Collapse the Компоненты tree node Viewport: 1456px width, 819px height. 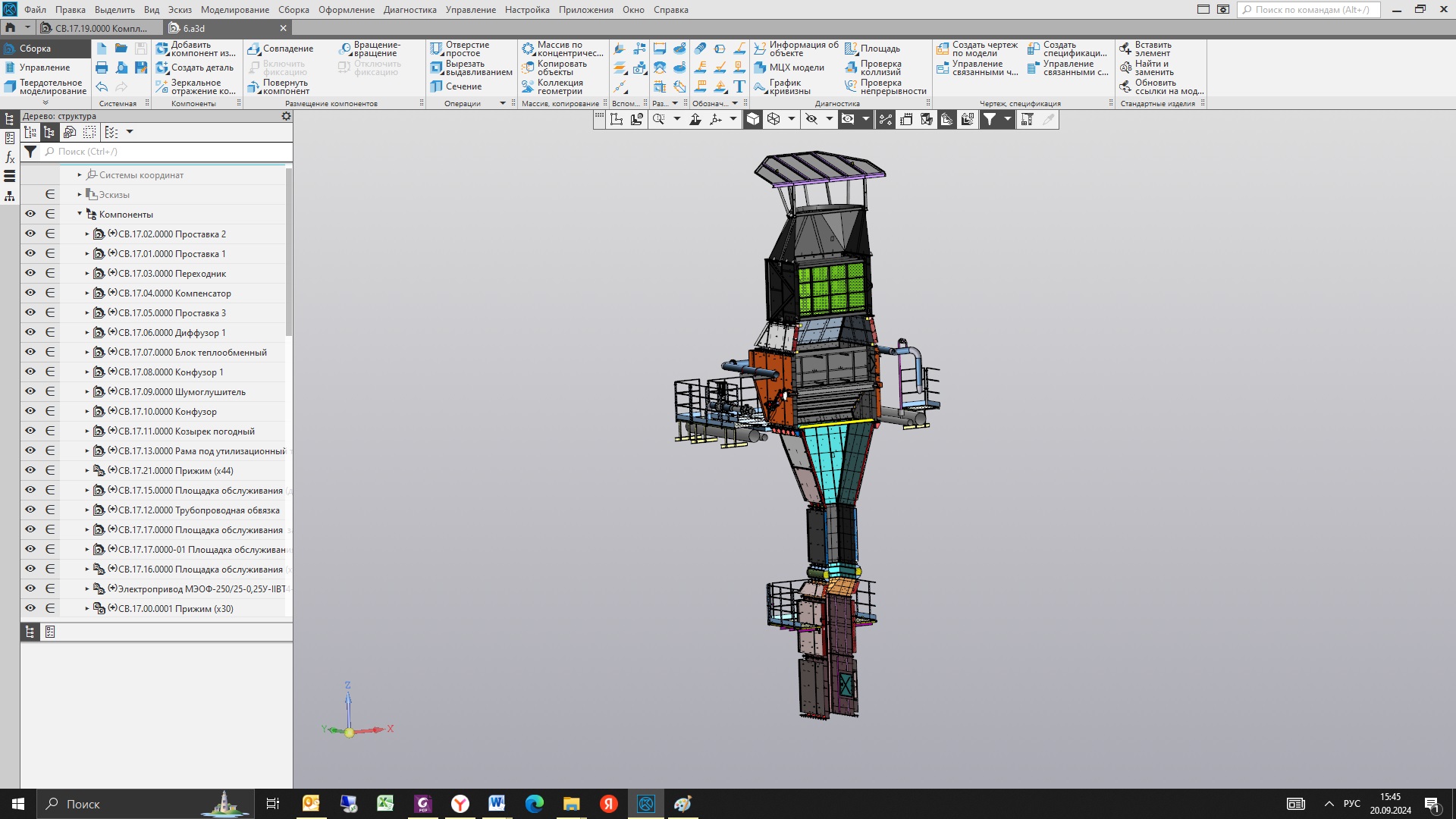80,214
